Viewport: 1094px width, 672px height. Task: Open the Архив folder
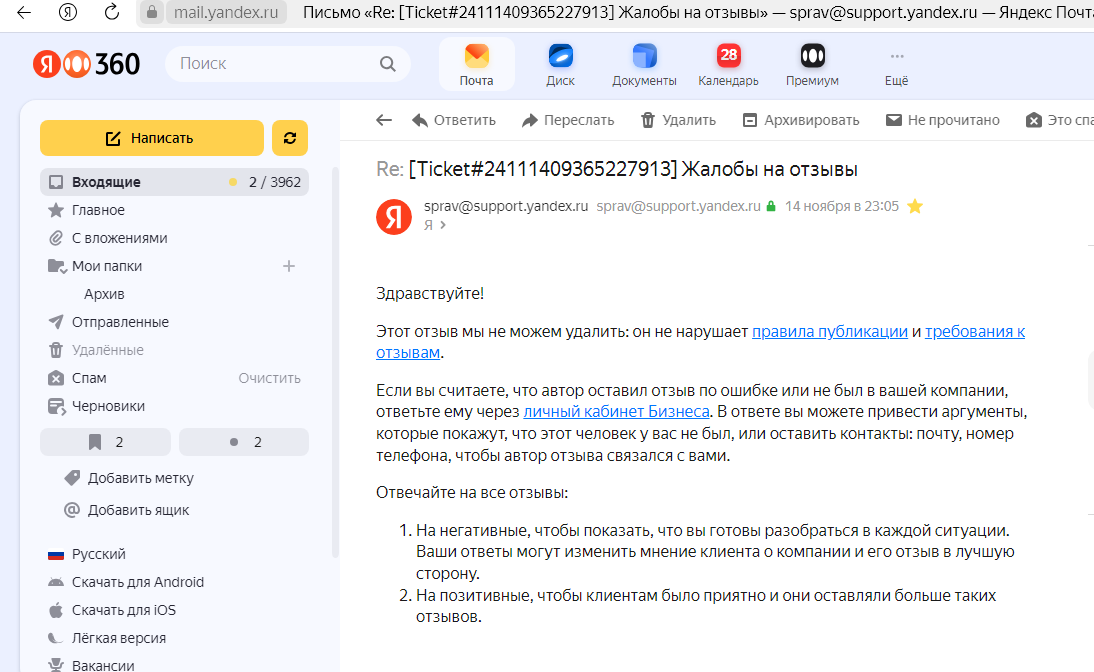click(104, 294)
